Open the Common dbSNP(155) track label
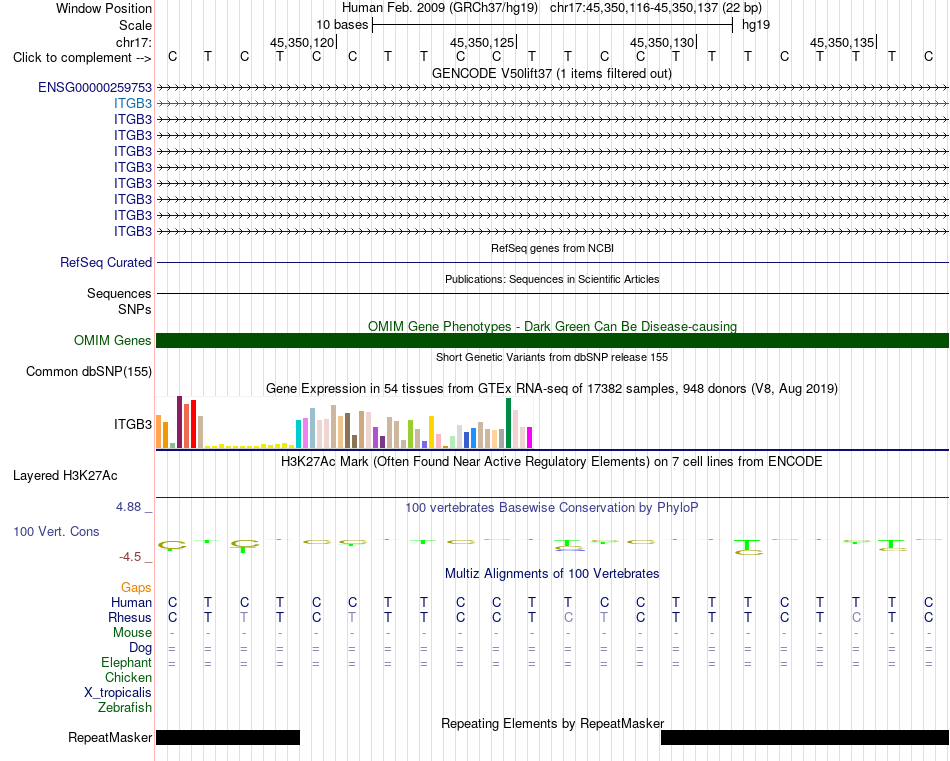 [89, 371]
